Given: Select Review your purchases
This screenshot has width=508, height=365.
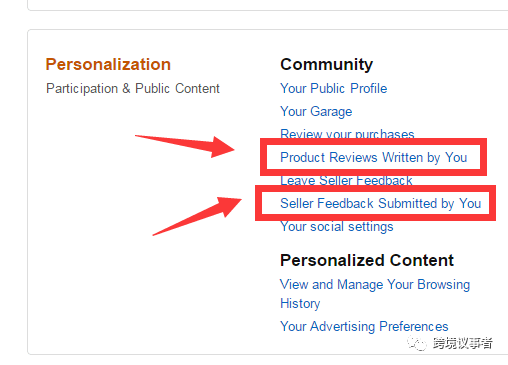Looking at the screenshot, I should point(347,134).
